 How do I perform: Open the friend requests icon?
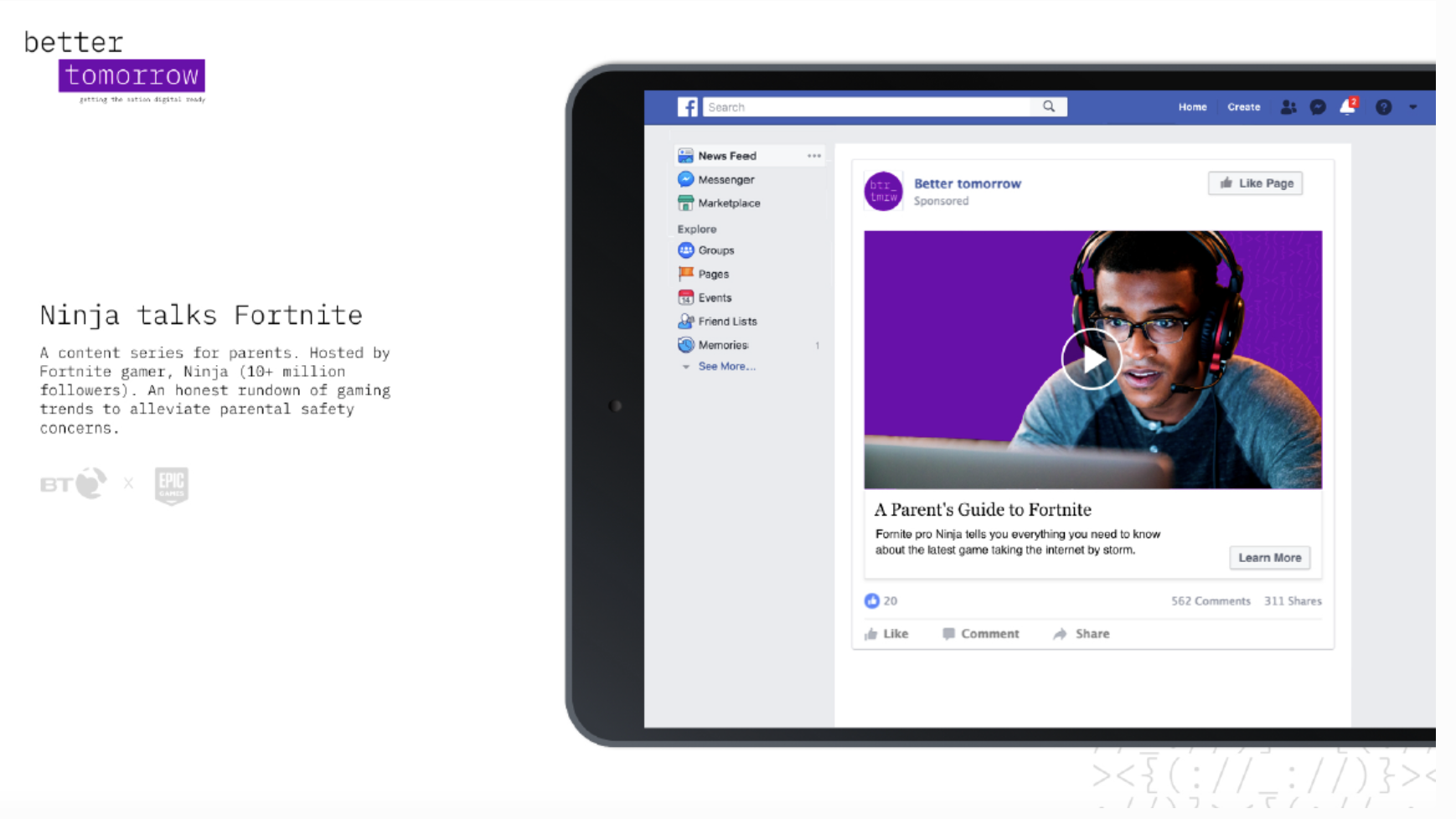coord(1288,107)
